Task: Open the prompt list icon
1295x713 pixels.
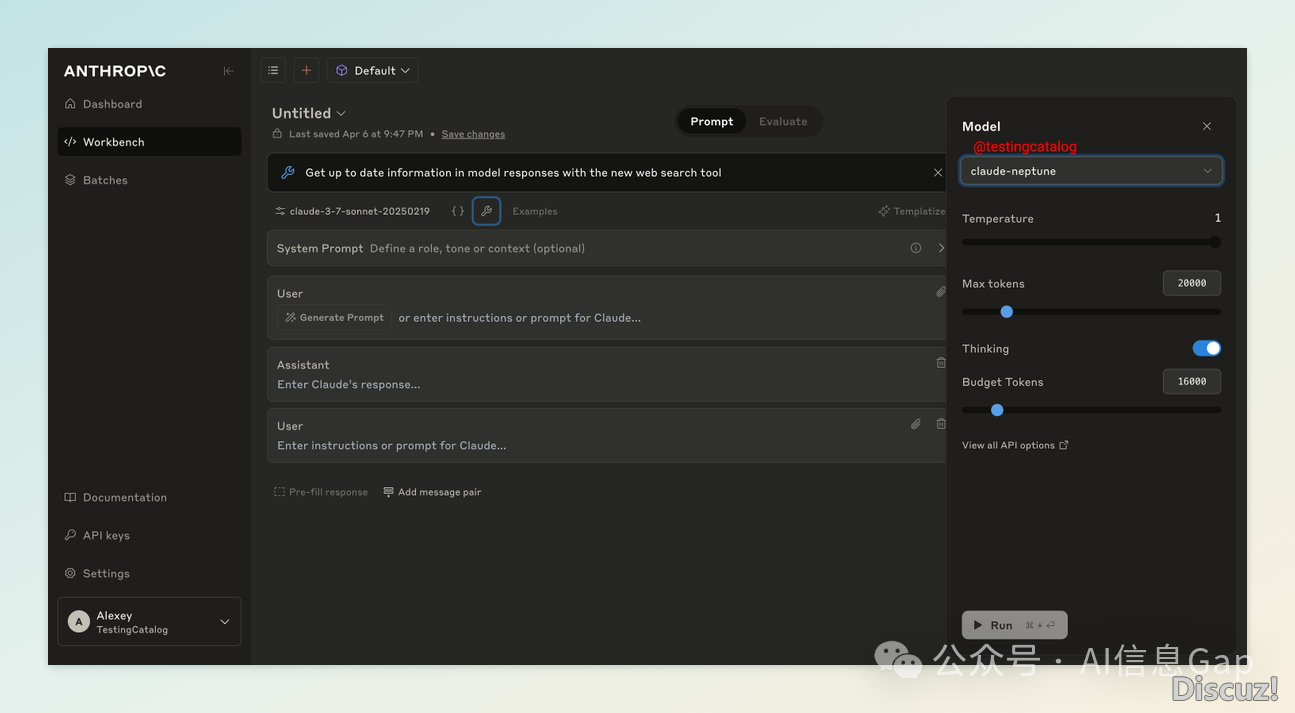Action: click(x=273, y=70)
